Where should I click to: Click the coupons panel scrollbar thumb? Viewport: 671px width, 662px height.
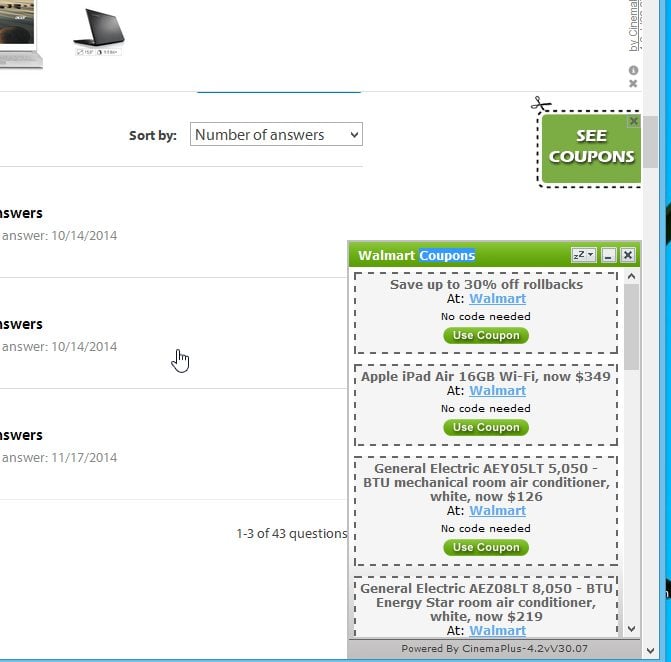point(631,327)
